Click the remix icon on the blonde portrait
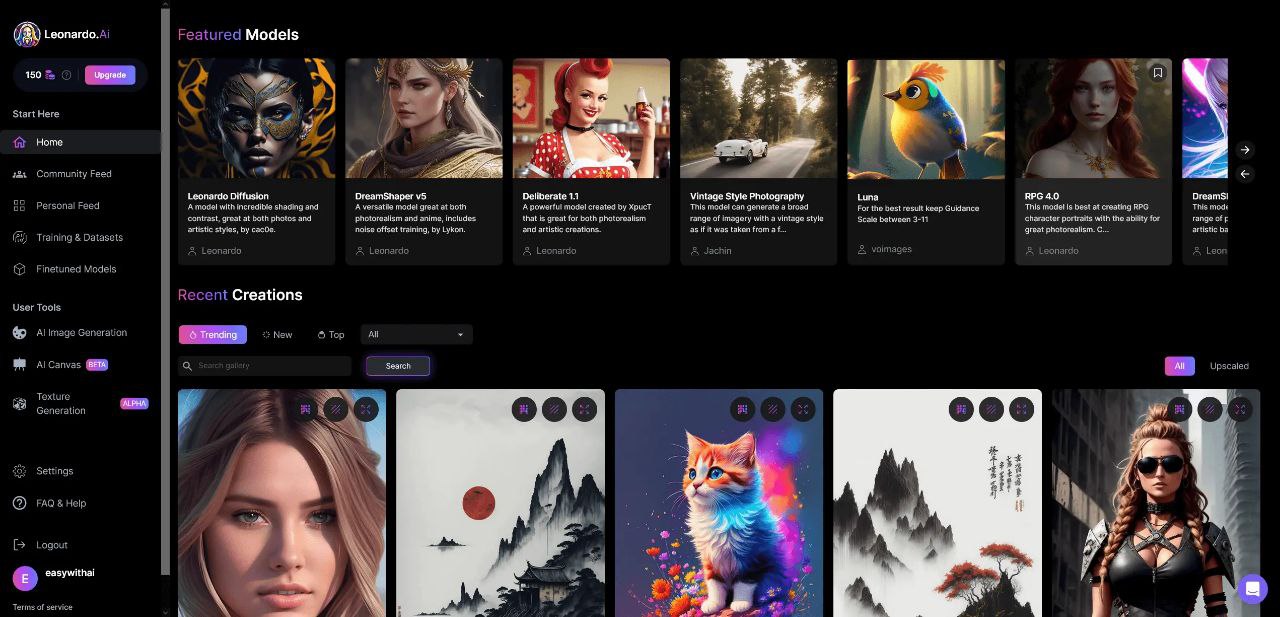The height and width of the screenshot is (617, 1280). coord(306,409)
